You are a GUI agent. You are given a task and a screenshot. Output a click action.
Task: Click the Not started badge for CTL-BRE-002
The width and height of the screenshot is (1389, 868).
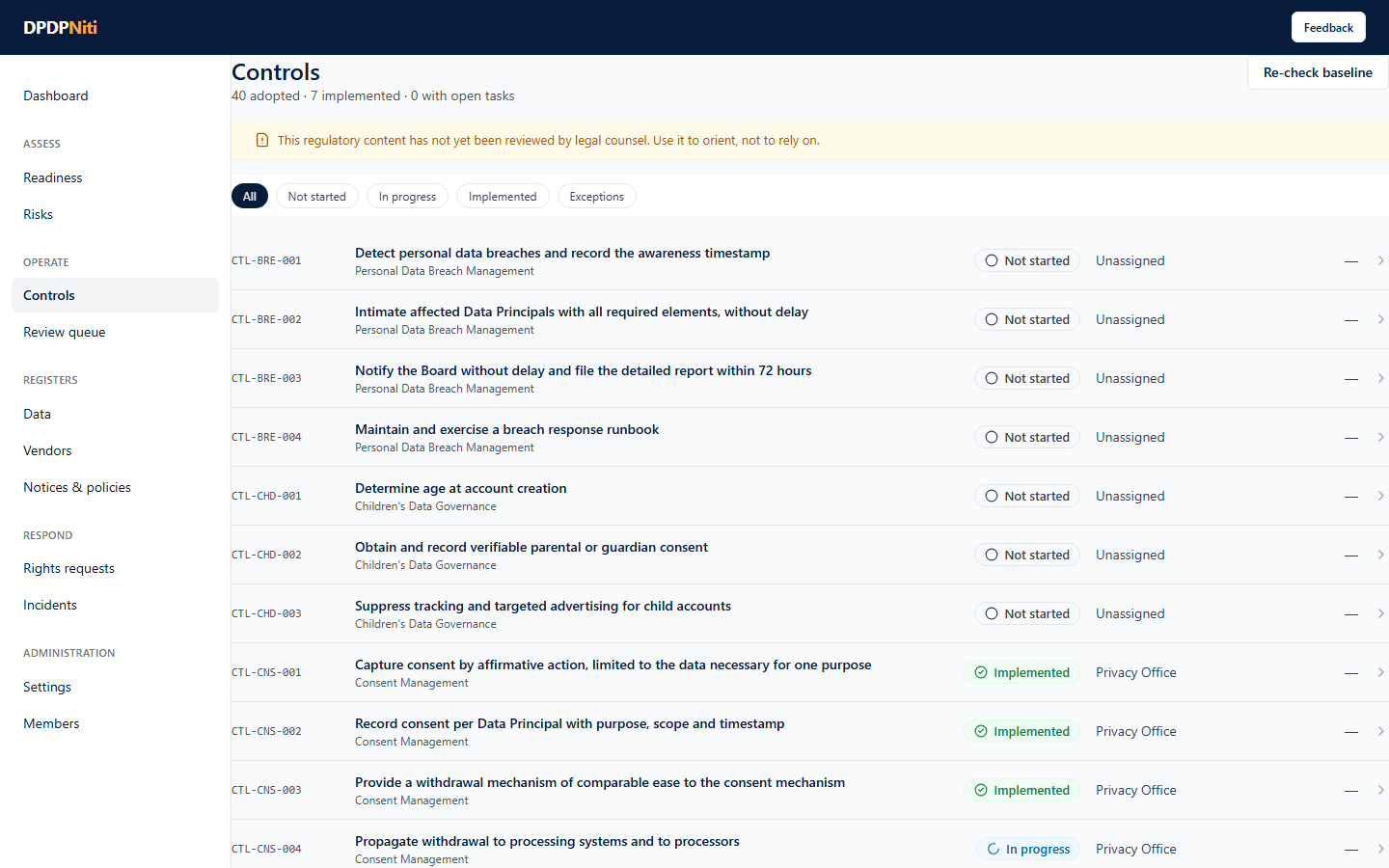click(x=1026, y=319)
